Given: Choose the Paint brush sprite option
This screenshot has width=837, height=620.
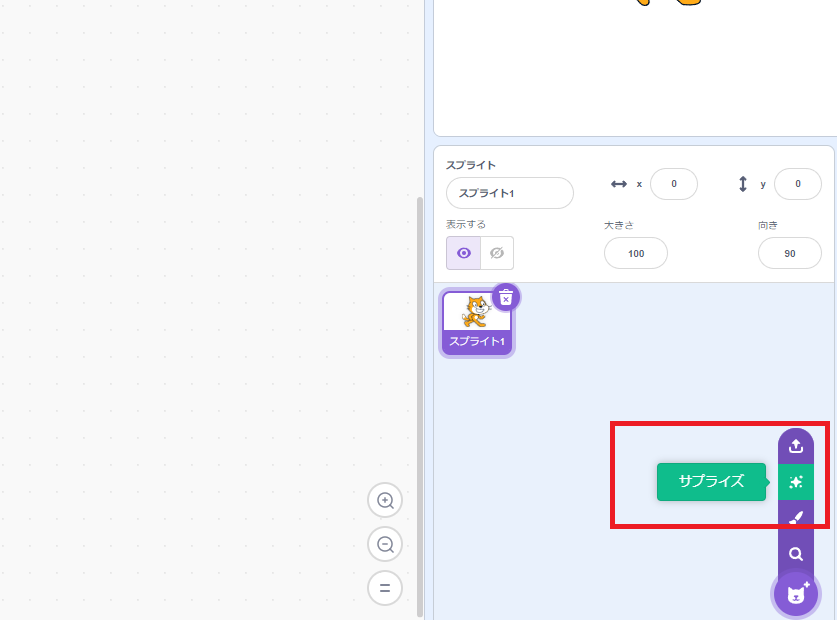Looking at the screenshot, I should (x=796, y=518).
